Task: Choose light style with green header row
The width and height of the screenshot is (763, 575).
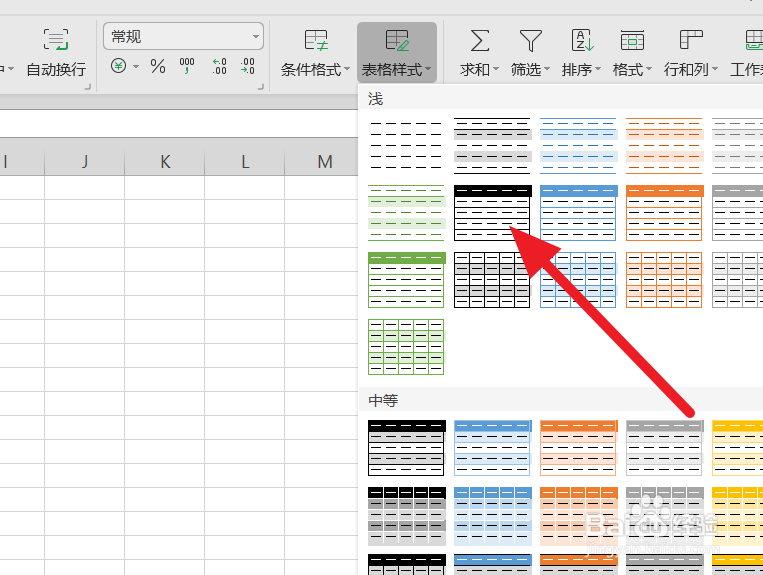Action: (406, 280)
